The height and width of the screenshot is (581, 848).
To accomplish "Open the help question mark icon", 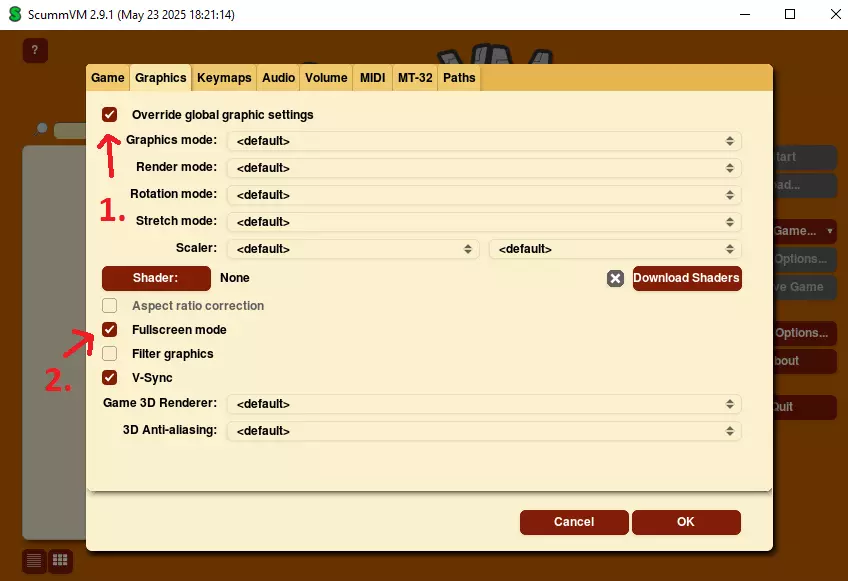I will (35, 50).
